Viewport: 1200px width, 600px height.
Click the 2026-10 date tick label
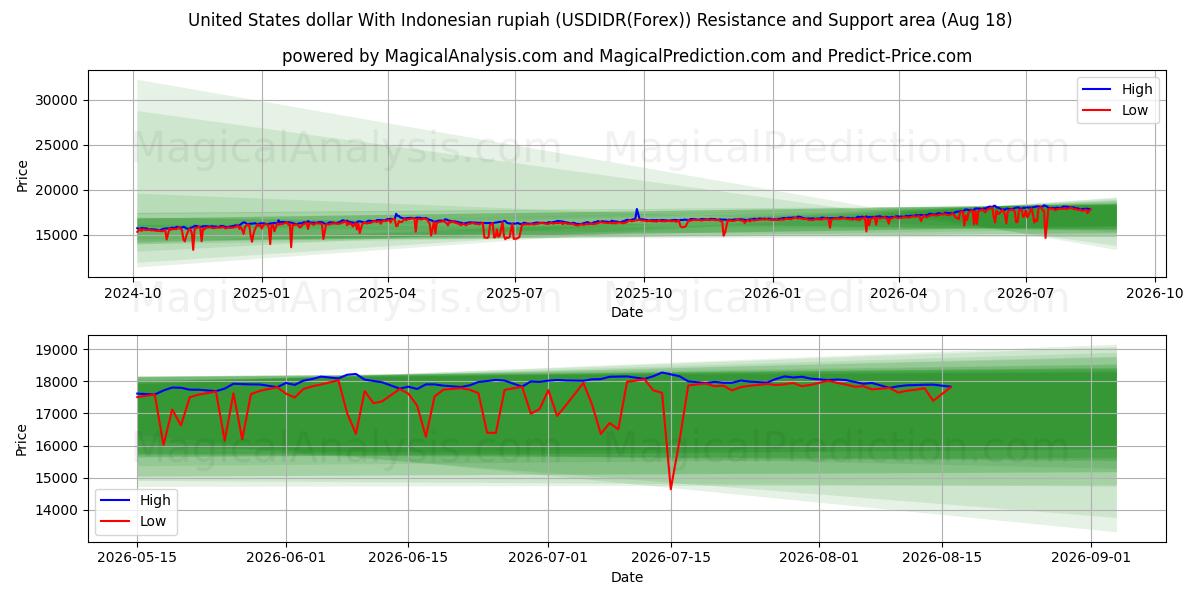point(1154,295)
